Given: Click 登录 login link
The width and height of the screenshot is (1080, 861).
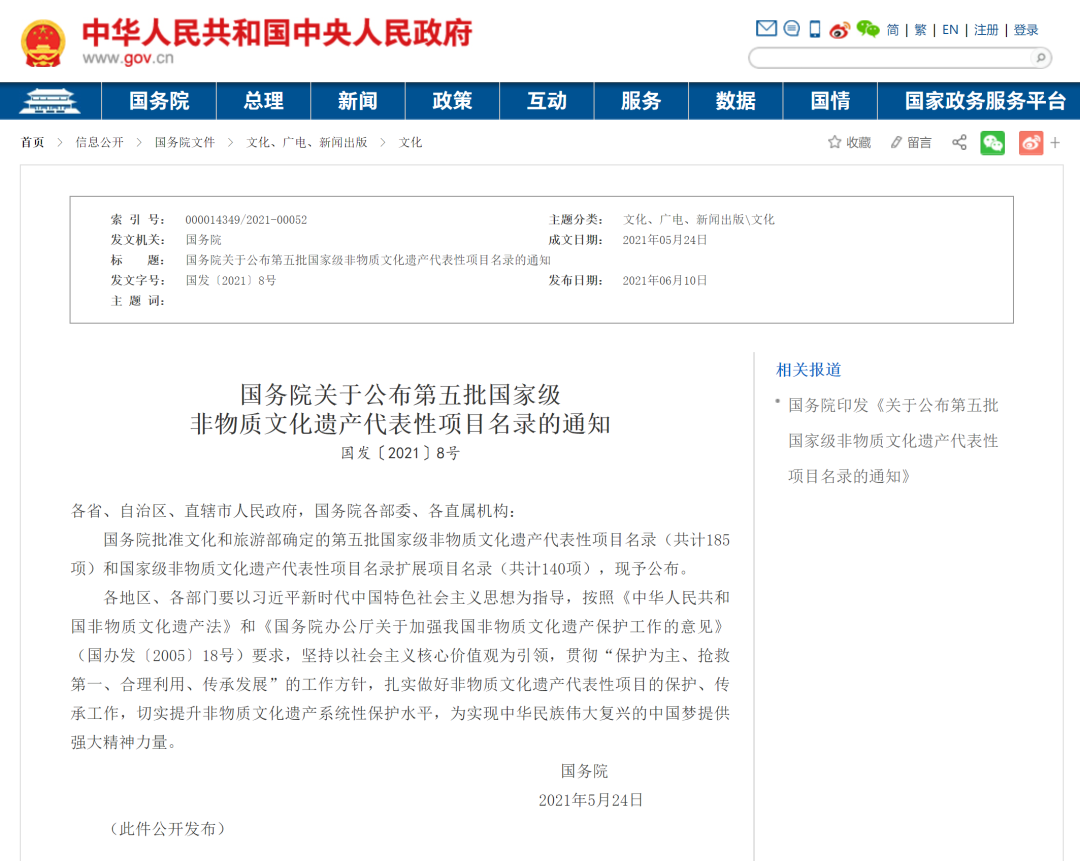Looking at the screenshot, I should 1026,30.
